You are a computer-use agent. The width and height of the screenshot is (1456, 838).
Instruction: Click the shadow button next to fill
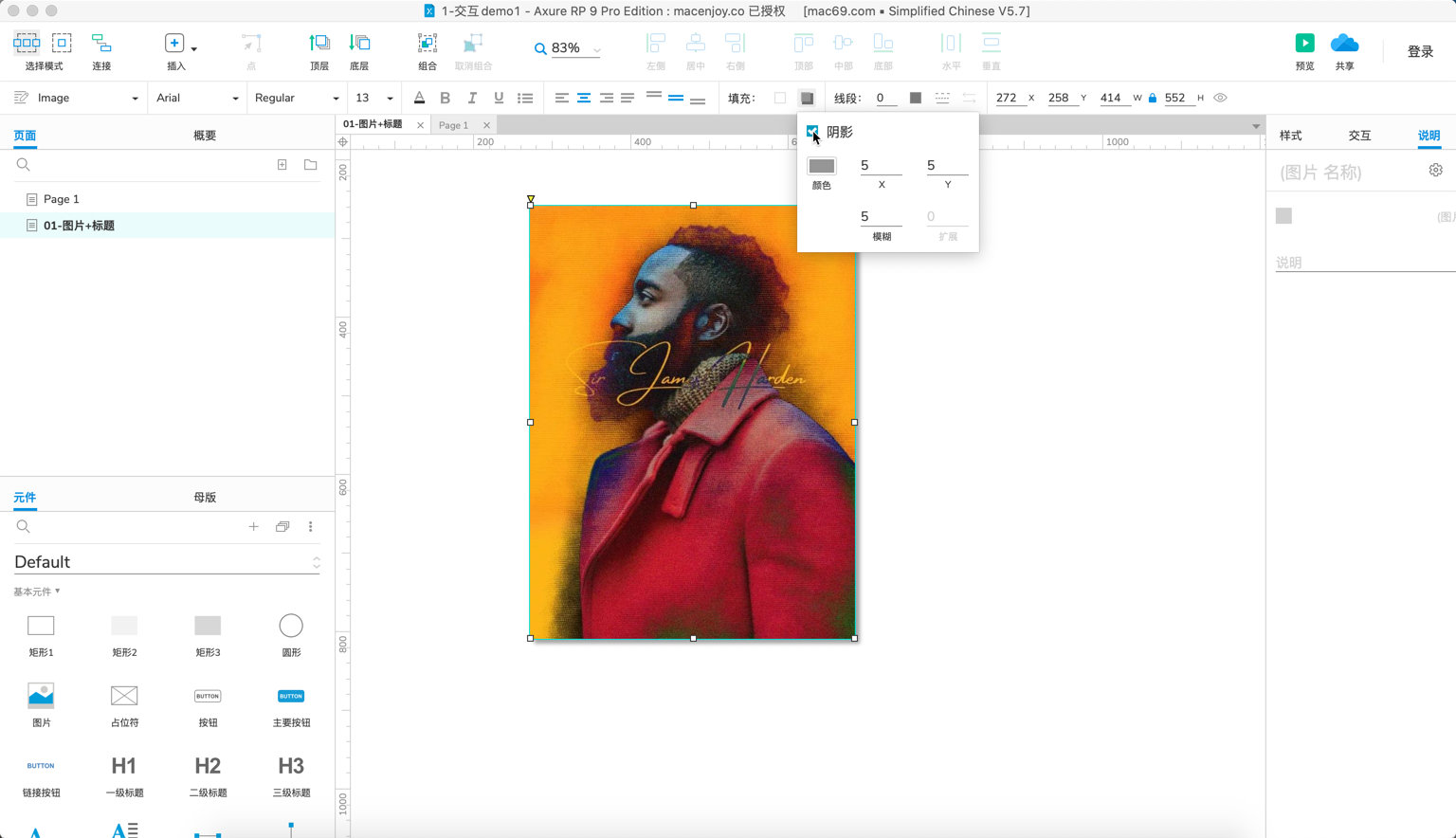coord(807,98)
